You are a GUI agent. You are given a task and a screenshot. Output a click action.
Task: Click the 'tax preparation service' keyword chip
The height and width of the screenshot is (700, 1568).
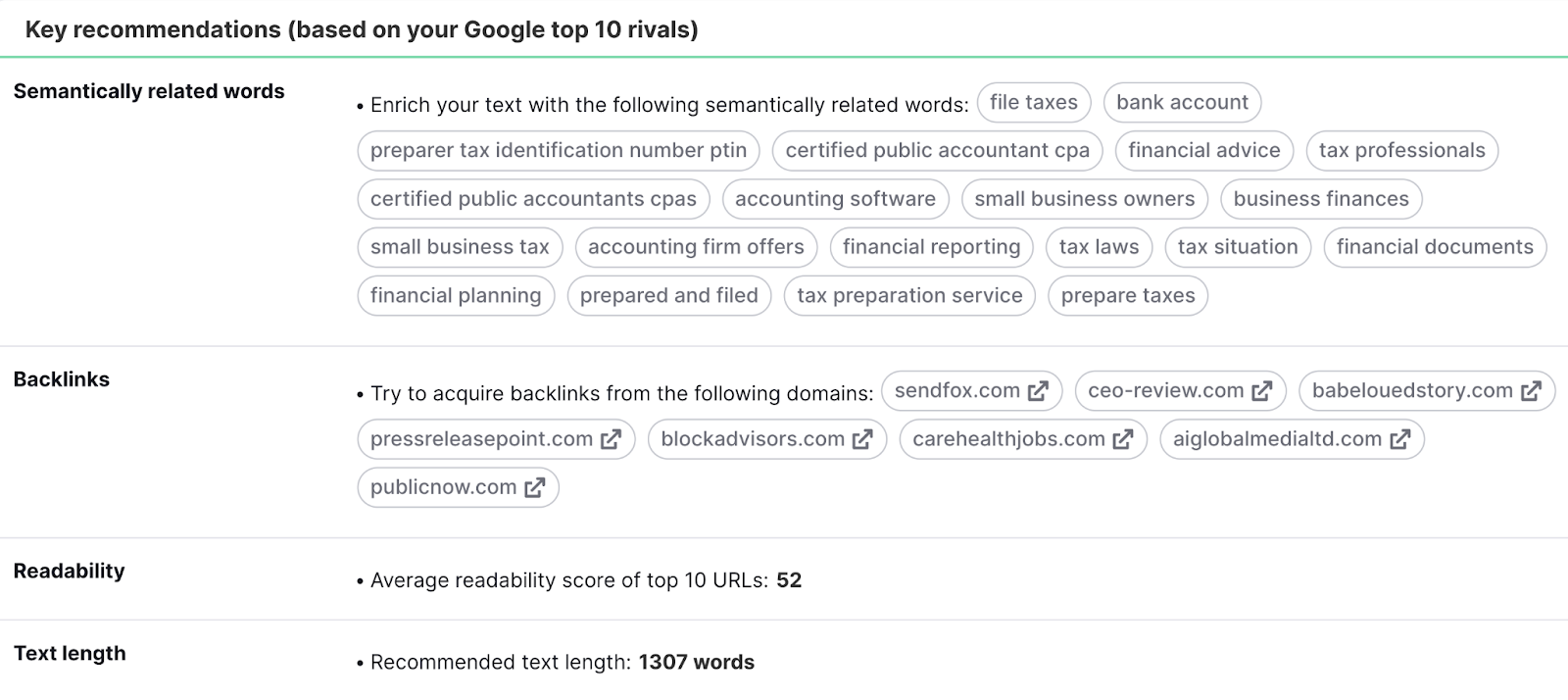click(x=909, y=294)
